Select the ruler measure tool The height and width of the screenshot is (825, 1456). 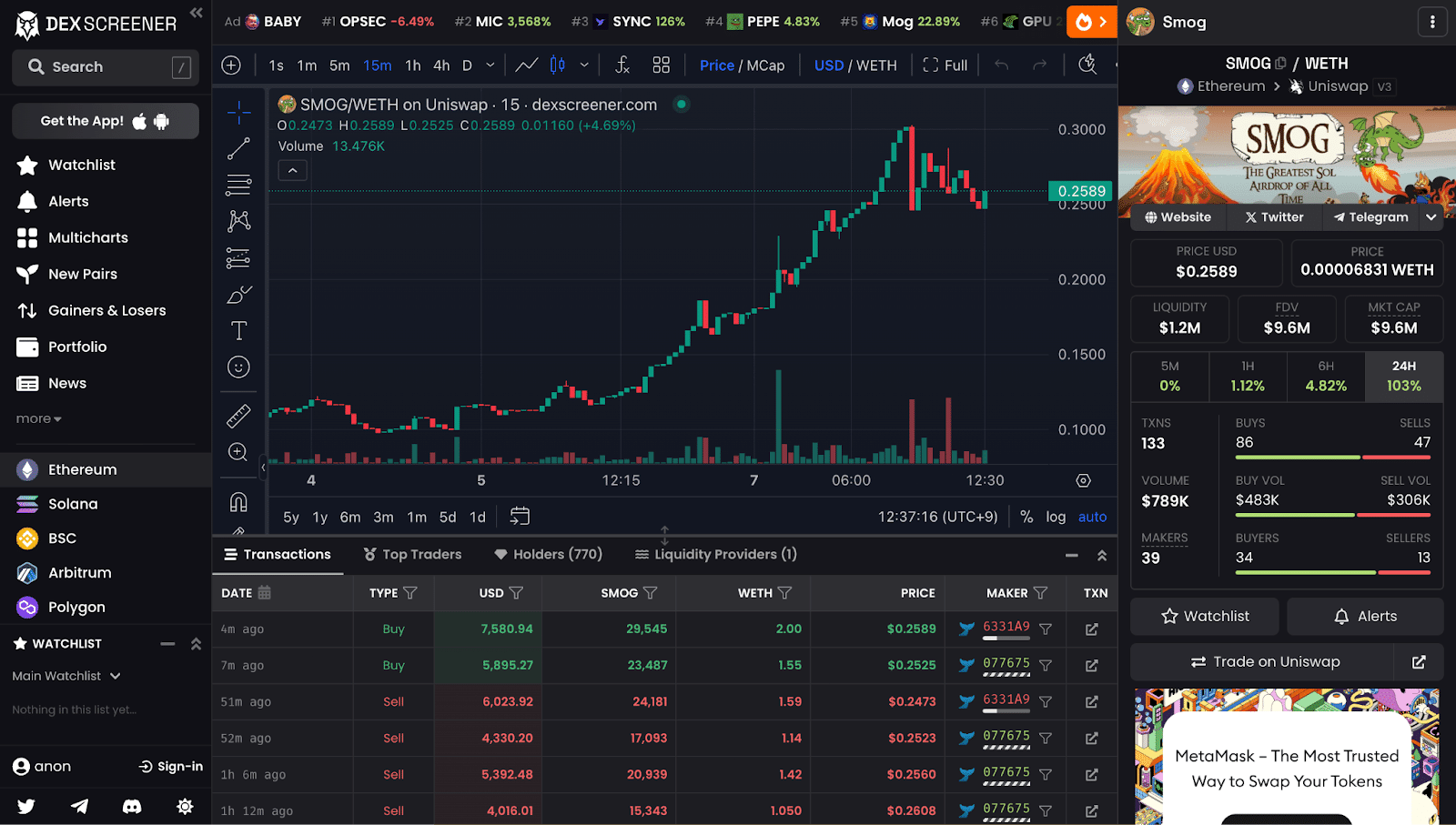238,416
